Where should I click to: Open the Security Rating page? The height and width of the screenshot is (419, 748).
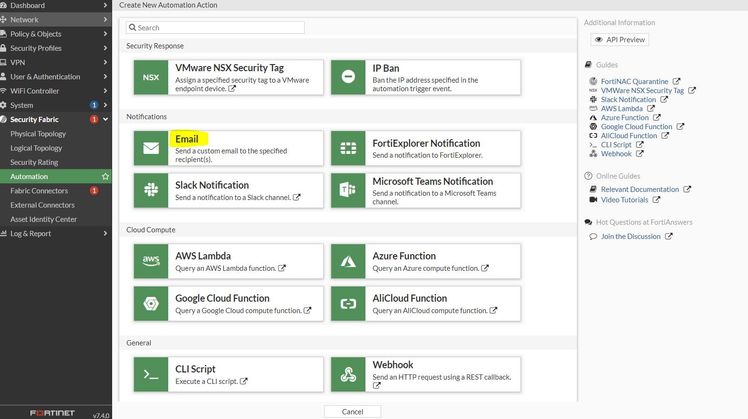[x=34, y=162]
